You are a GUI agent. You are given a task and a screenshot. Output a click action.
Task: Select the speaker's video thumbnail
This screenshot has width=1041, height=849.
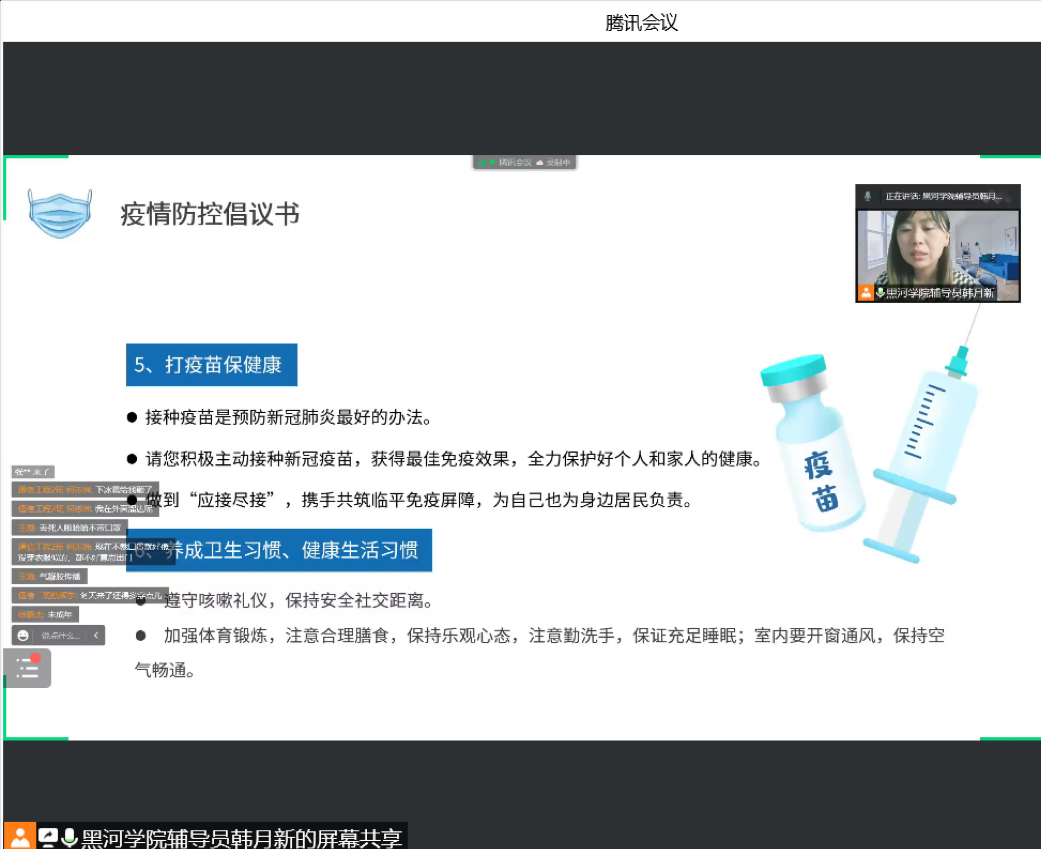tap(937, 250)
